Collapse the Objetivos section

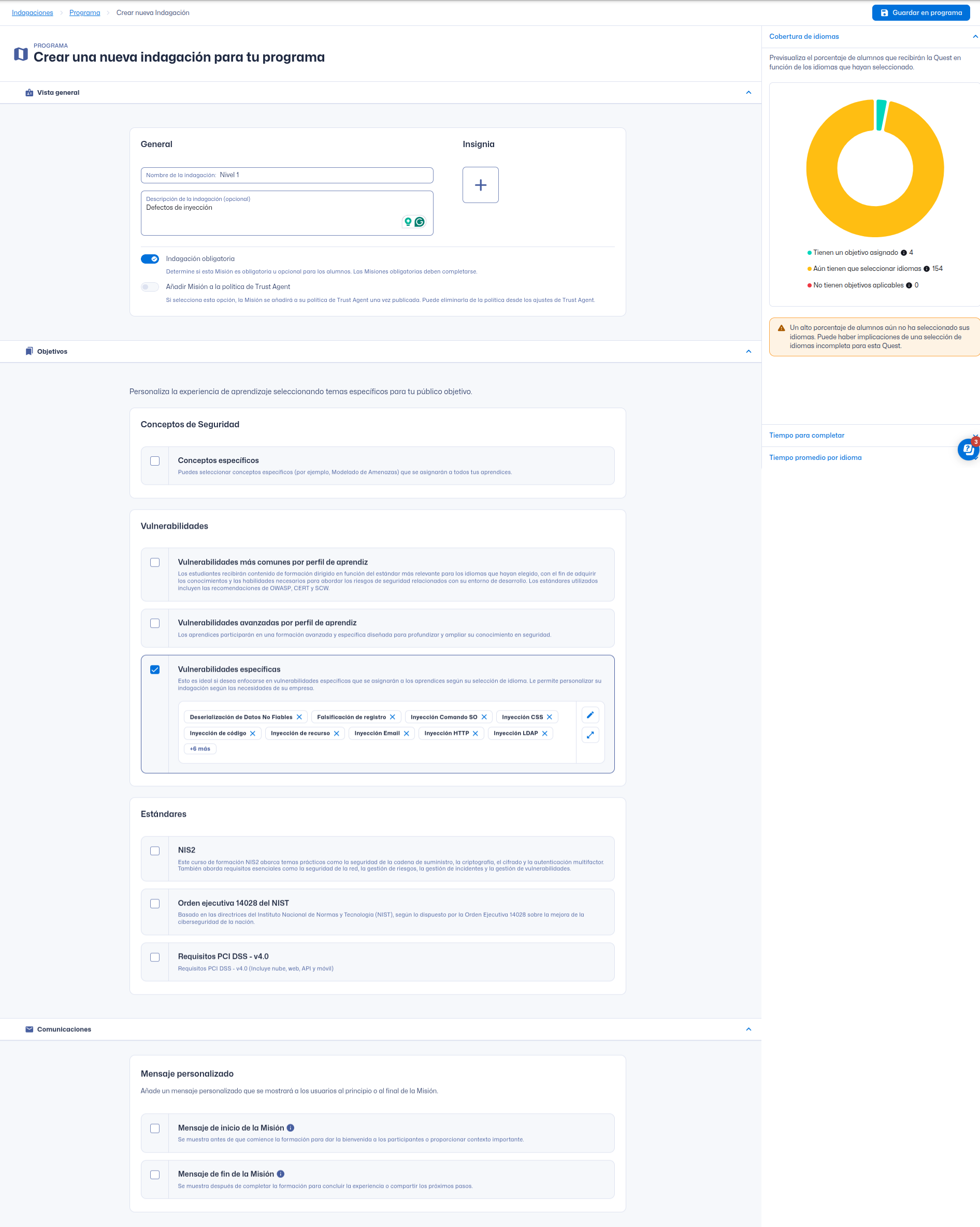click(x=748, y=351)
